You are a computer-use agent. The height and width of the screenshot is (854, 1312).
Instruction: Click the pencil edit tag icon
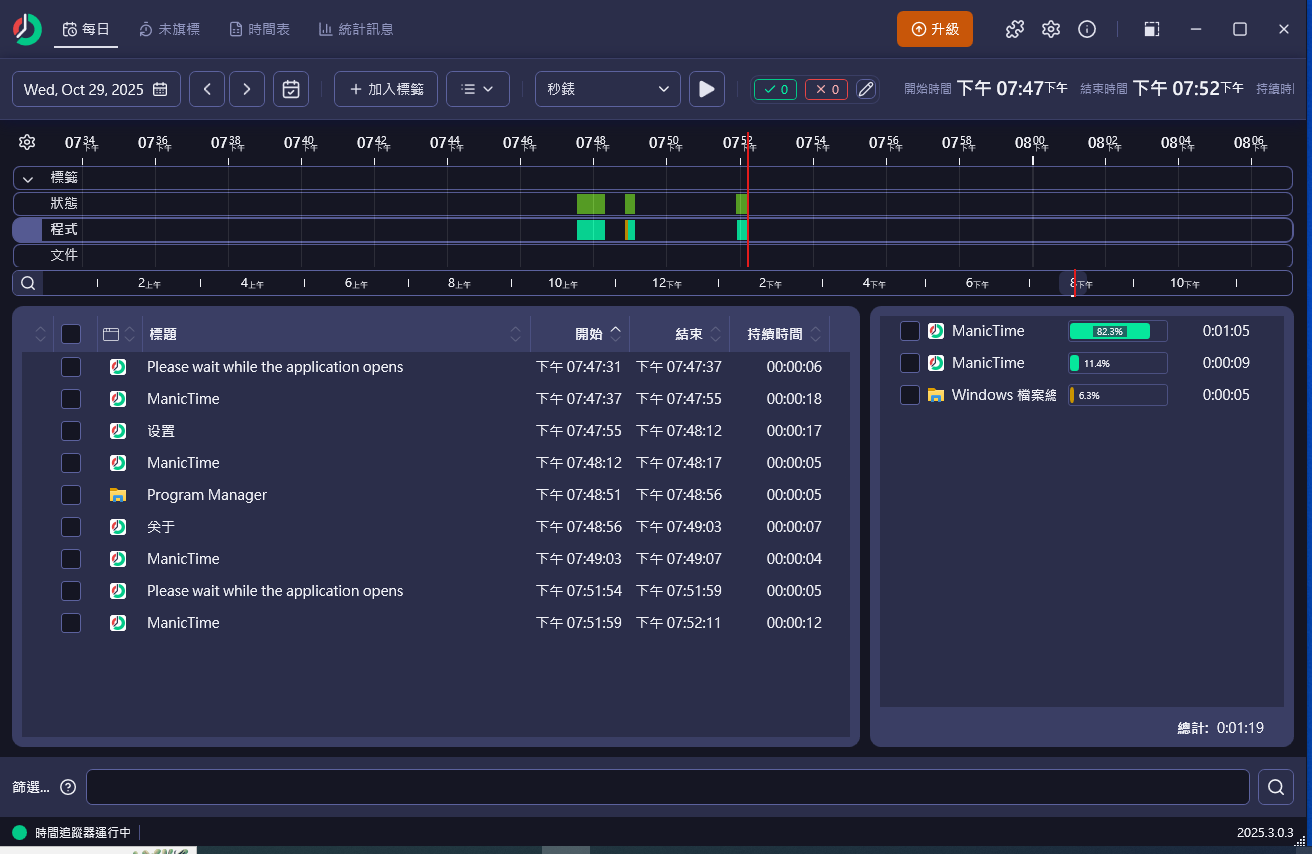coord(866,89)
